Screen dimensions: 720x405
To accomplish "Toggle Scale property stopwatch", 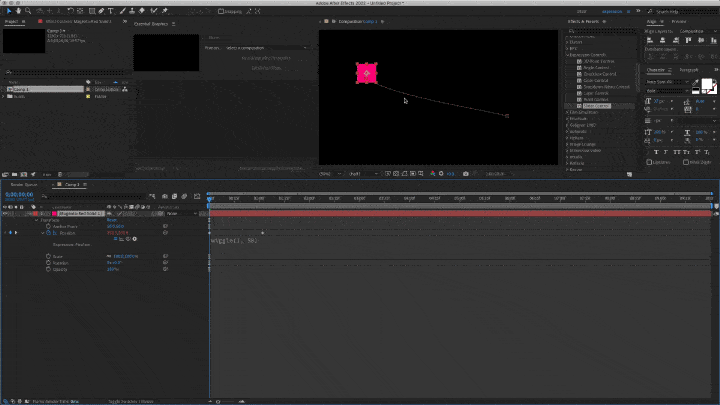I will pos(48,256).
